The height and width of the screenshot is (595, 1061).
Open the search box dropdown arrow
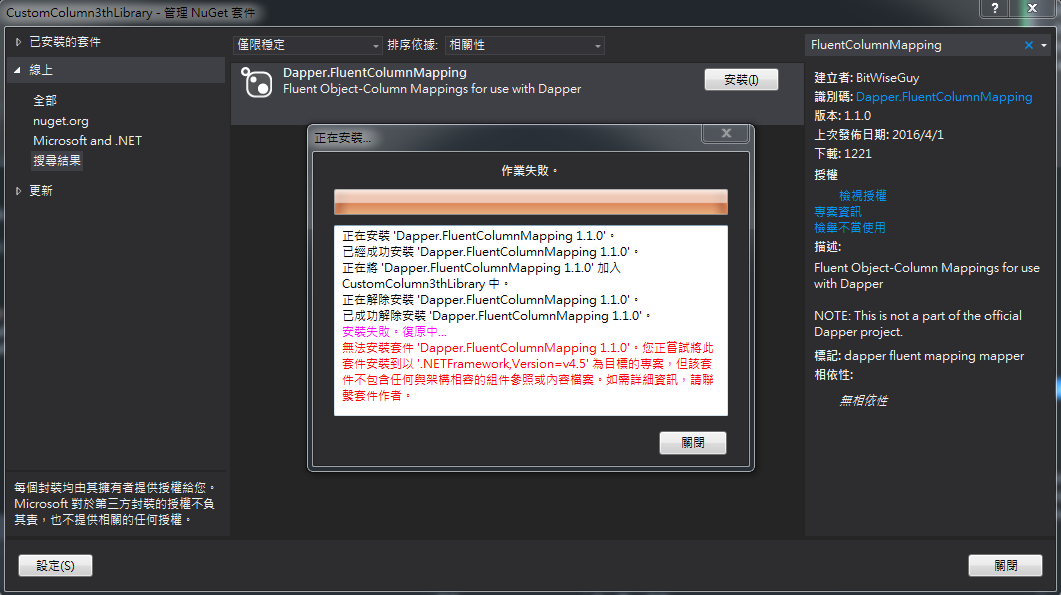click(x=1044, y=45)
